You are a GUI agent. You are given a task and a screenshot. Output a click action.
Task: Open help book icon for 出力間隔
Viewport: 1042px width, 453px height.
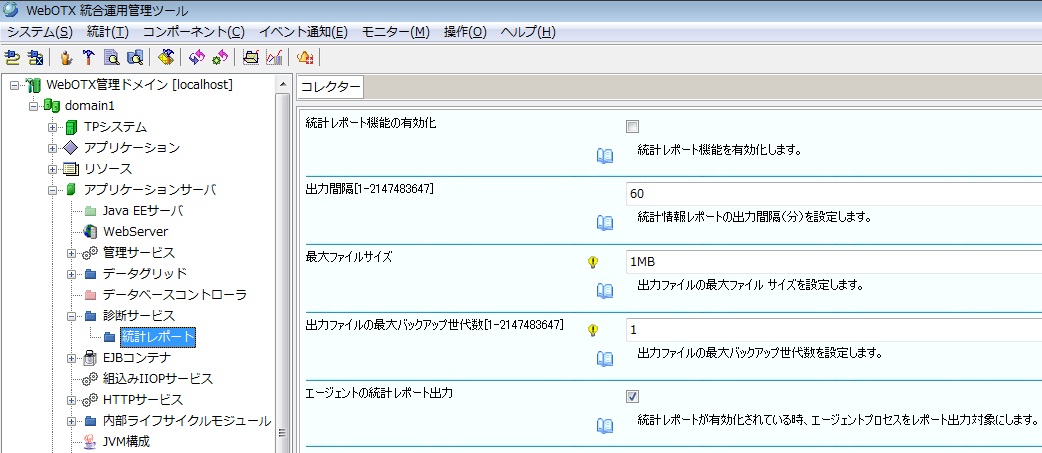[x=604, y=222]
